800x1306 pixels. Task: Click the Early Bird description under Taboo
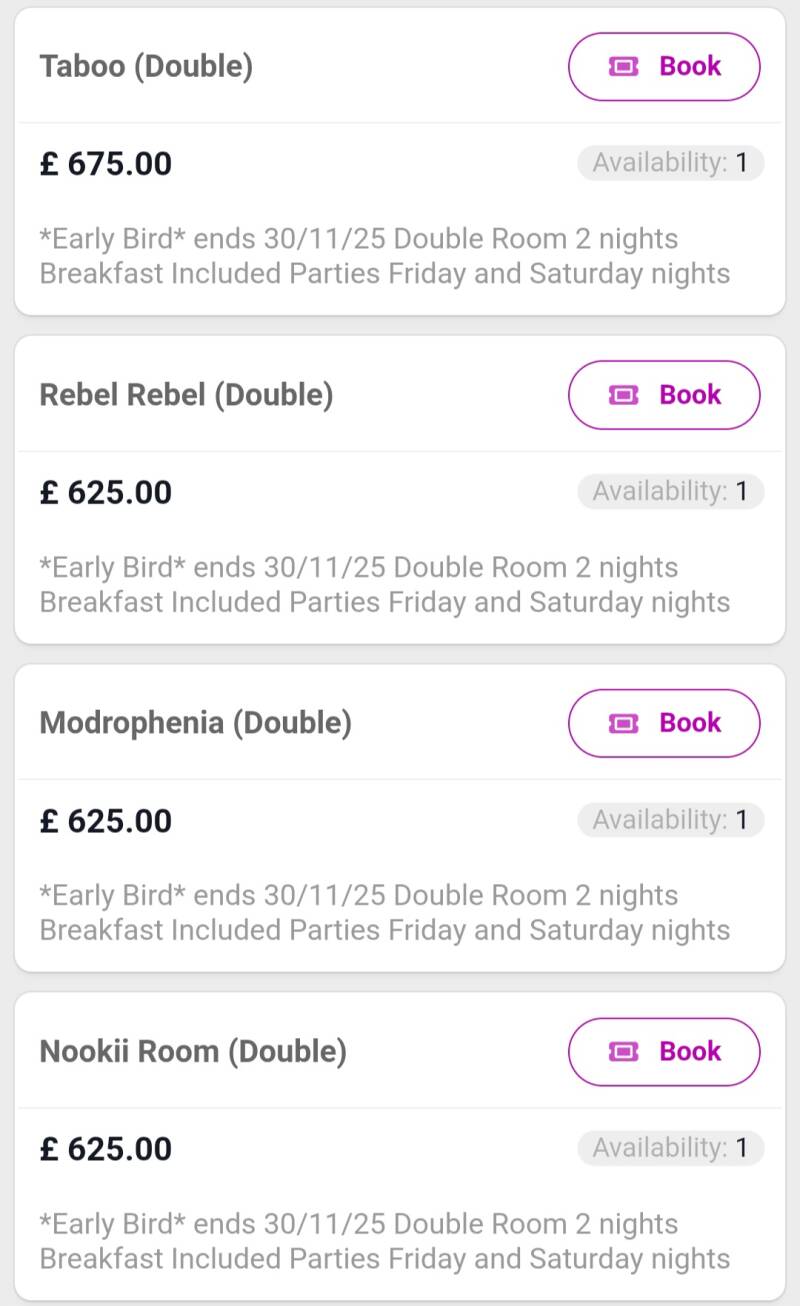pos(385,256)
